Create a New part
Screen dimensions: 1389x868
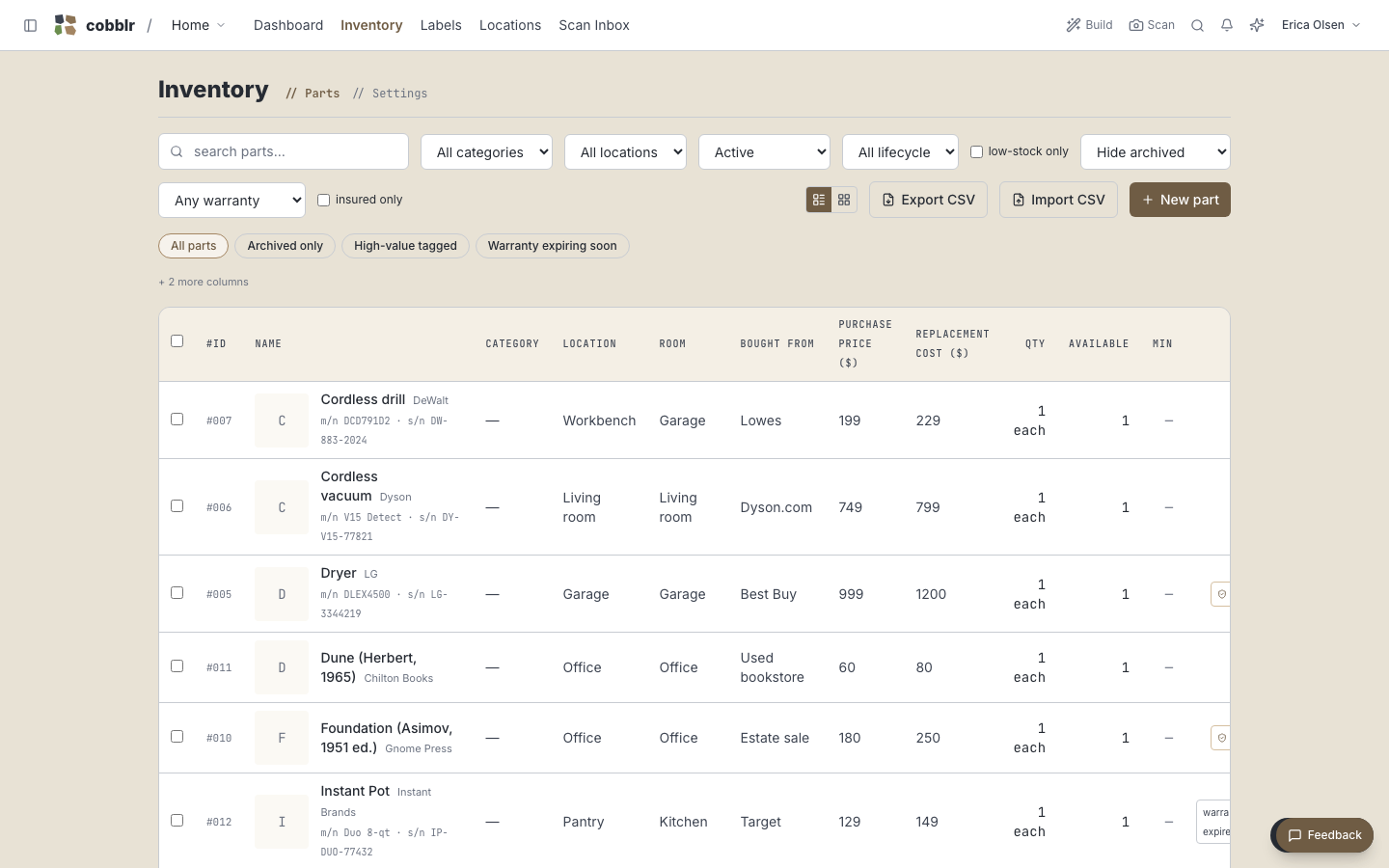pyautogui.click(x=1180, y=200)
